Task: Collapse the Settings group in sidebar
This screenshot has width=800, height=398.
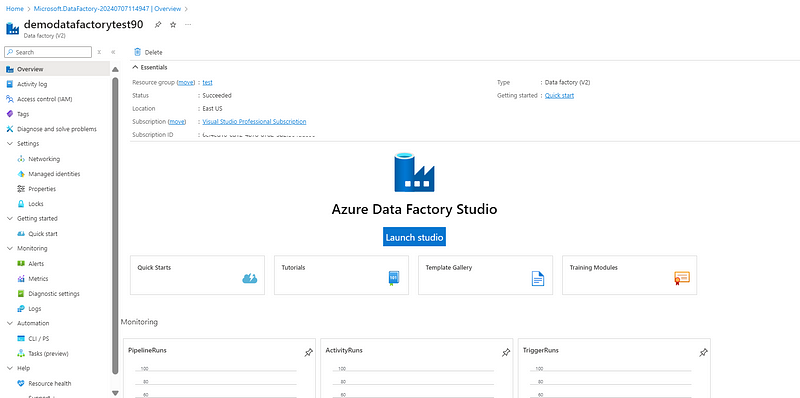Action: point(10,144)
